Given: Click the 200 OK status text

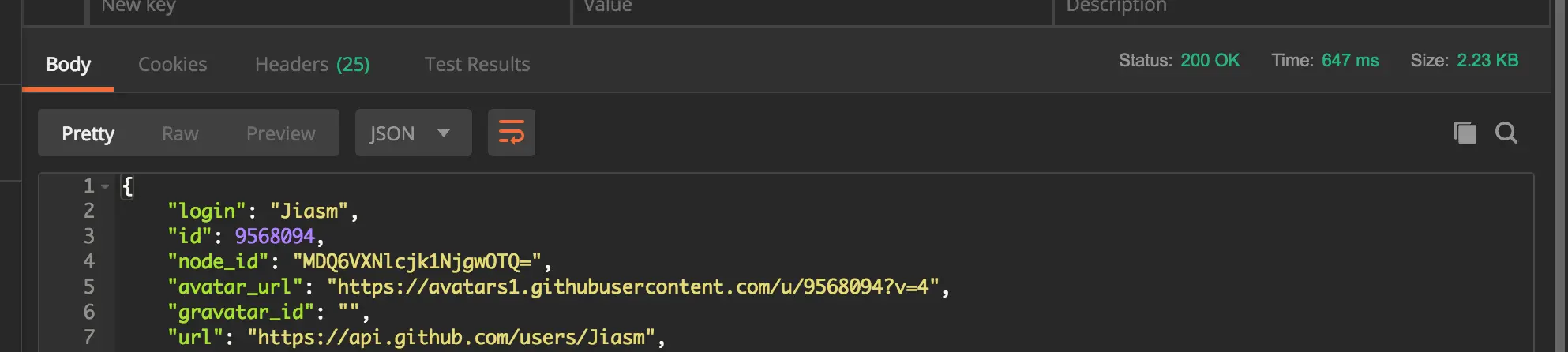Looking at the screenshot, I should 1210,61.
